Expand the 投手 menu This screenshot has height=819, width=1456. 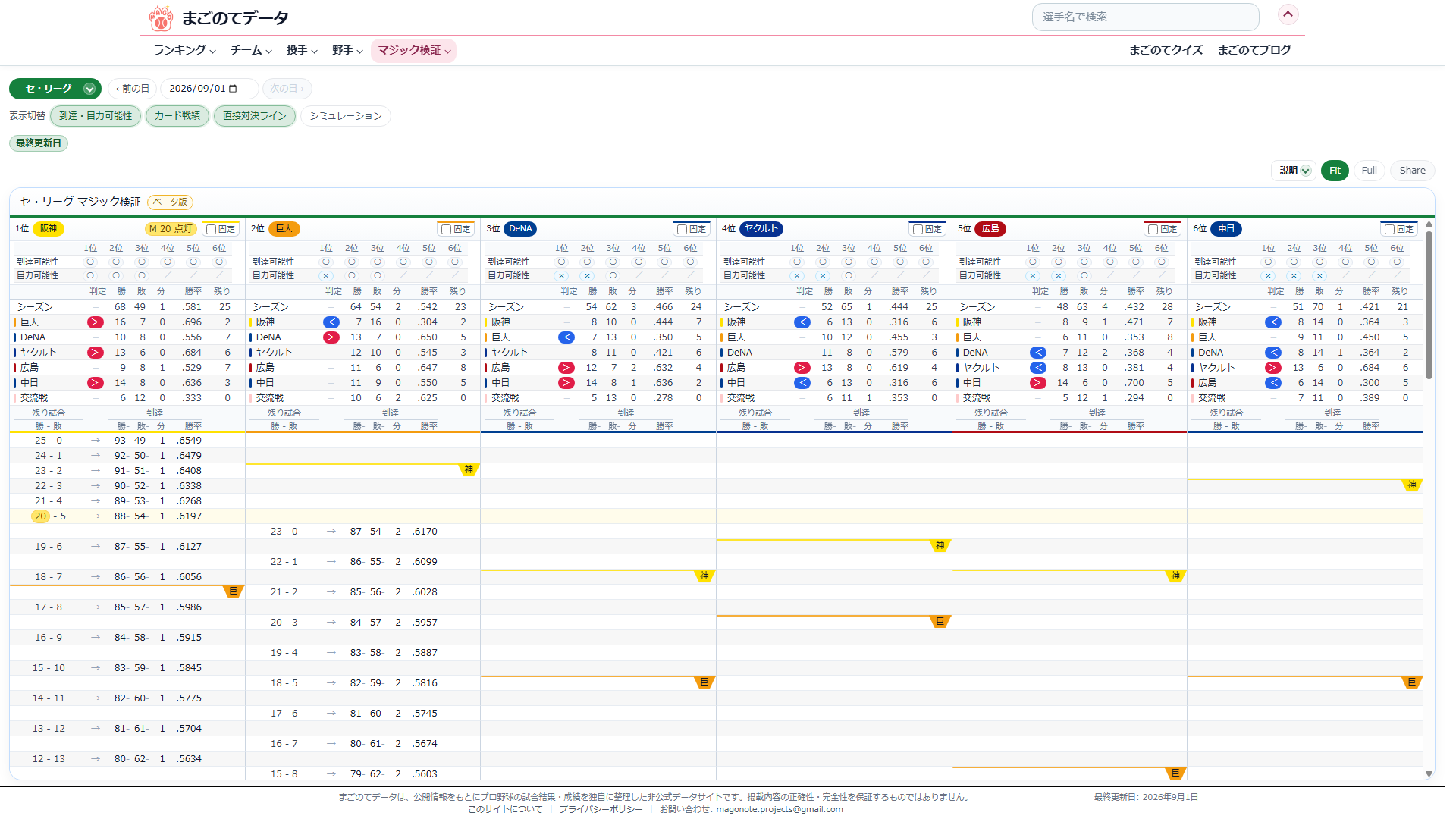[302, 50]
